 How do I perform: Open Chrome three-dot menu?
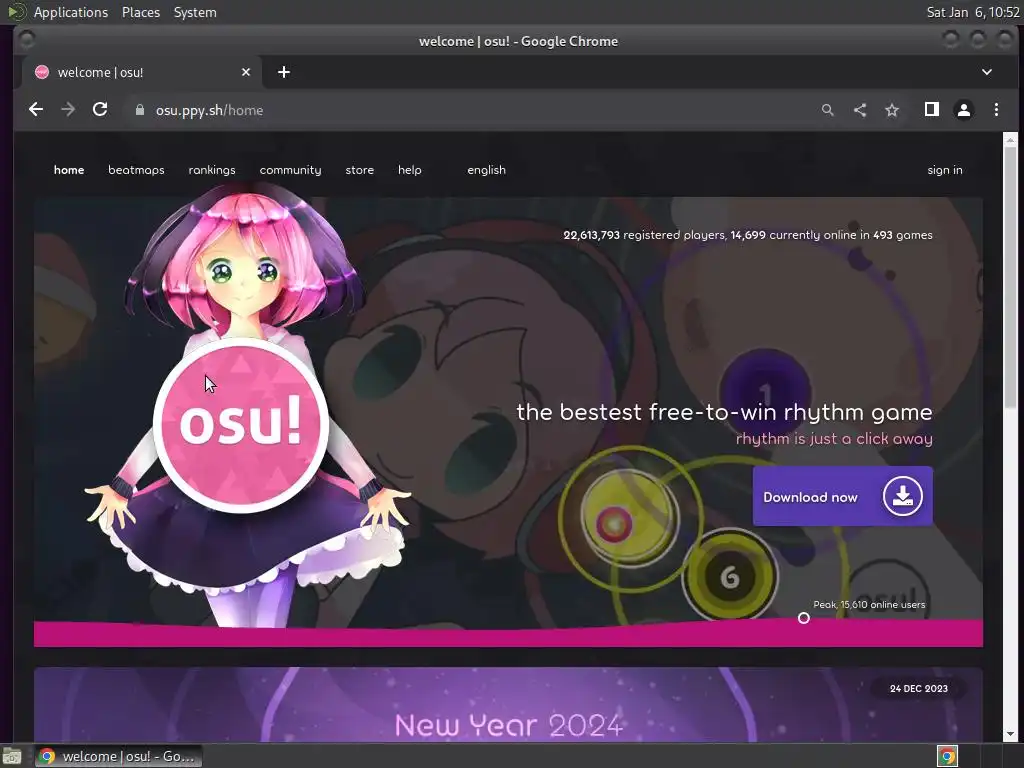pos(996,110)
